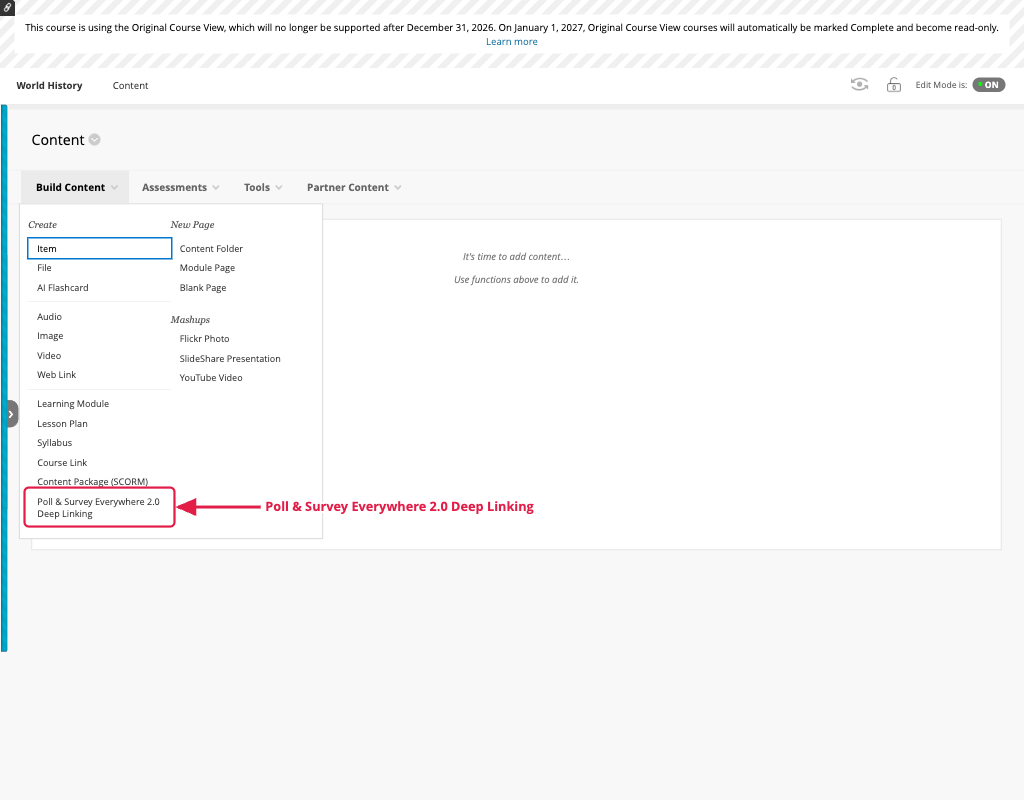The width and height of the screenshot is (1024, 800).
Task: Select Poll & Survey Everywhere 2.0 Deep Linking
Action: coord(99,507)
